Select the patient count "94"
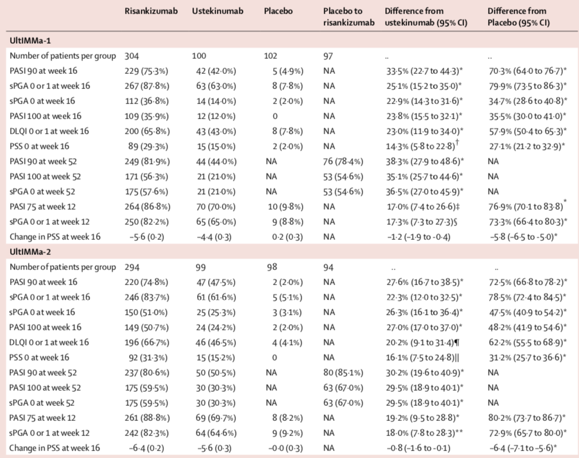This screenshot has height=458, width=579. (328, 267)
